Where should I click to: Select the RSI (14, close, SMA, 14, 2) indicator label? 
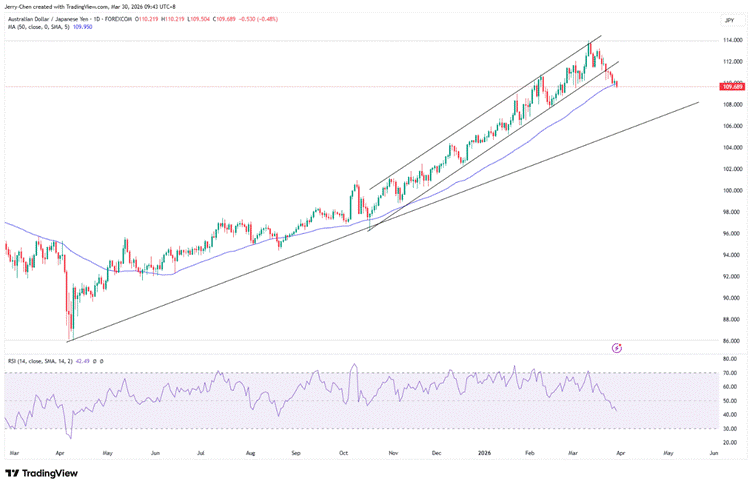coord(40,361)
